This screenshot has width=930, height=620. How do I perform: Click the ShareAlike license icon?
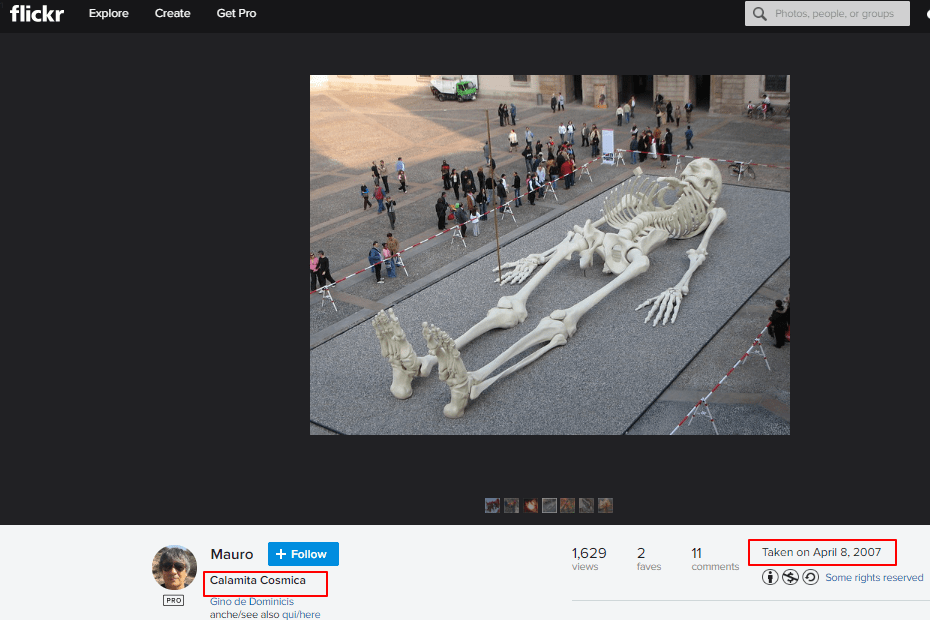click(810, 577)
